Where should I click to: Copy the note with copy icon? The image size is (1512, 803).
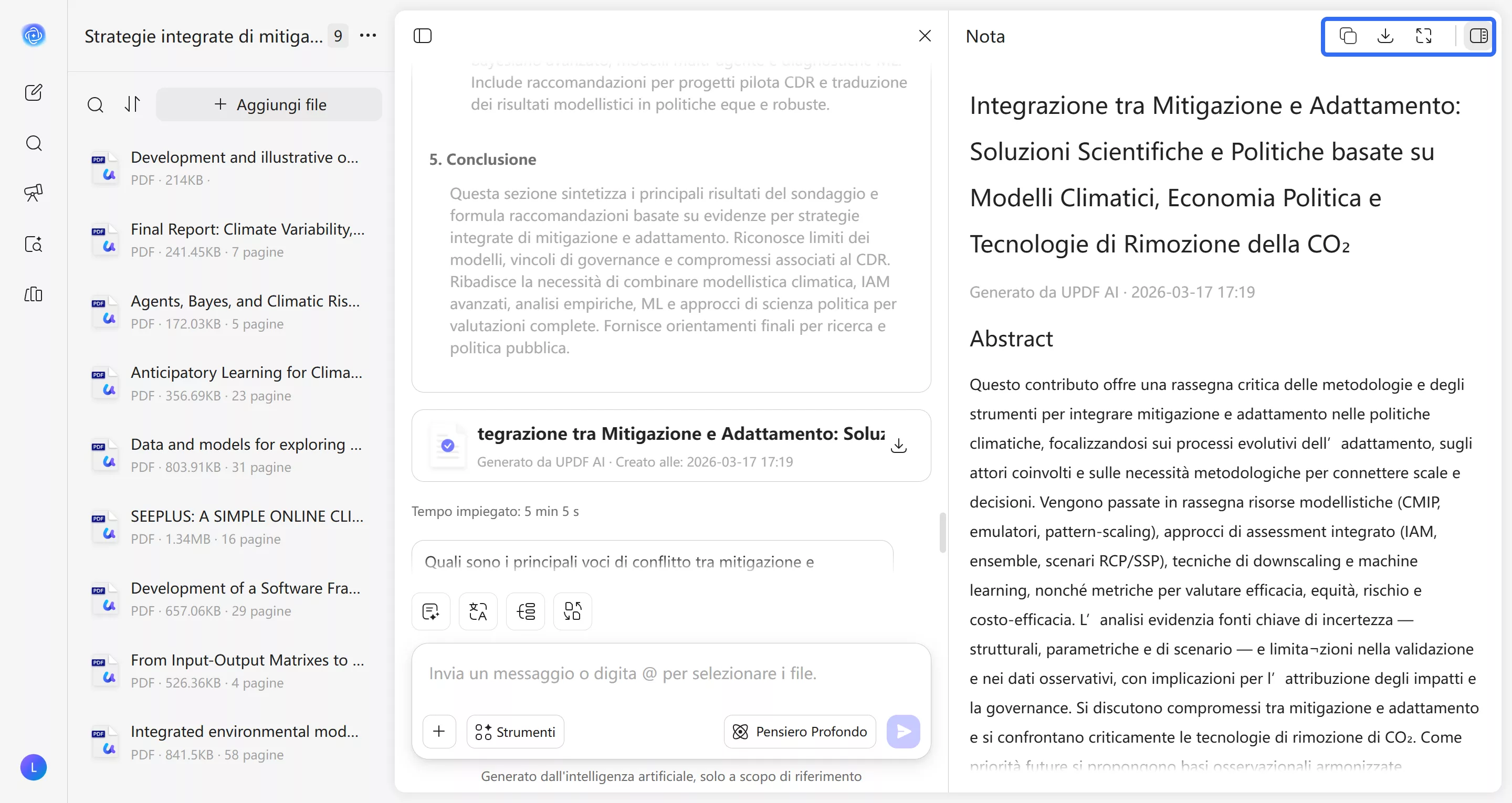1348,36
